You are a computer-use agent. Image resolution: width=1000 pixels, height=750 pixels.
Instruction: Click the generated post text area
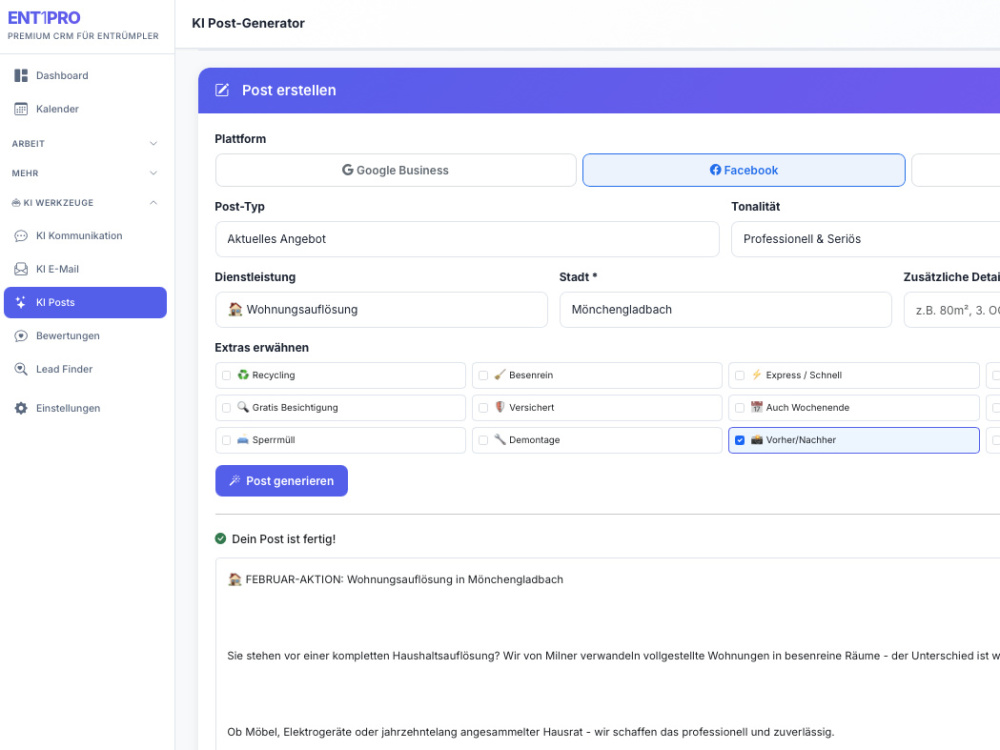pyautogui.click(x=608, y=654)
